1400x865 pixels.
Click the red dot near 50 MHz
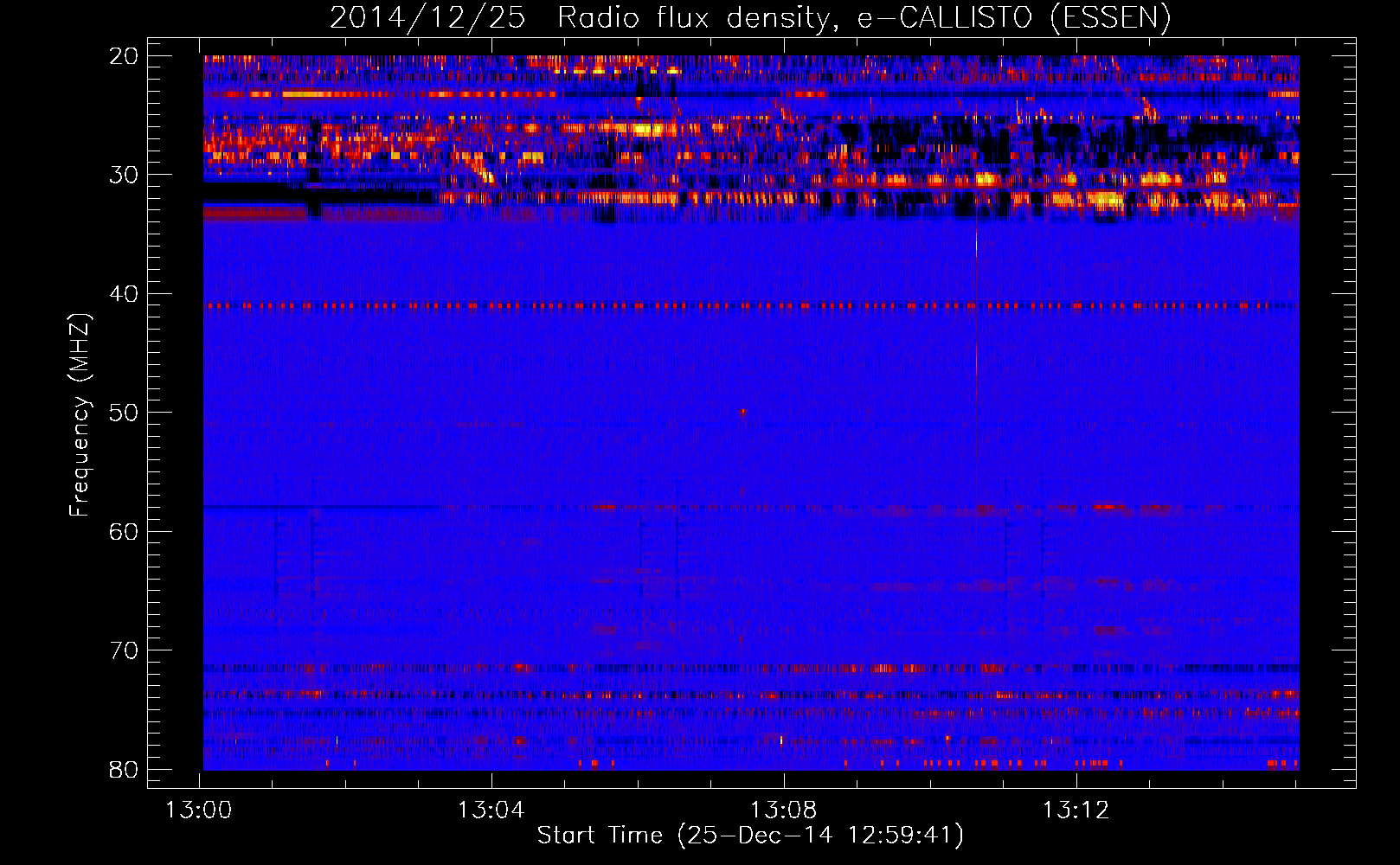tap(742, 413)
